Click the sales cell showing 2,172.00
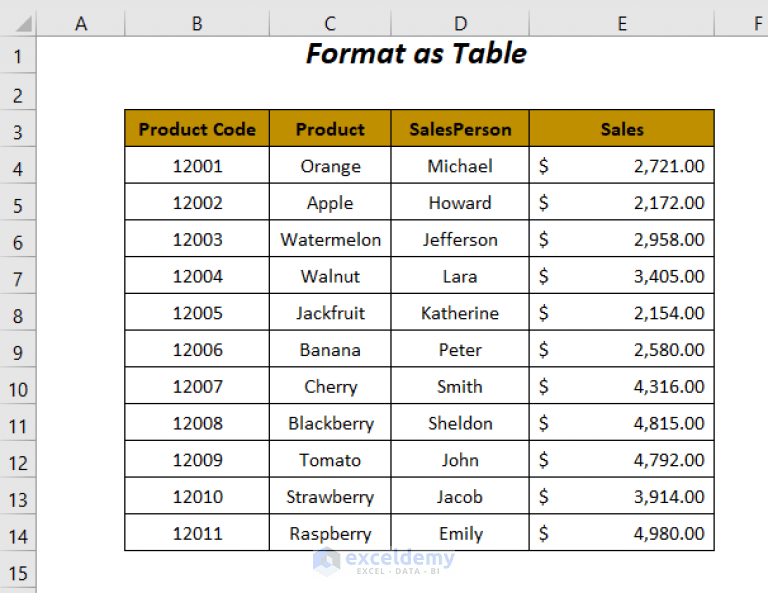768x593 pixels. [x=622, y=202]
